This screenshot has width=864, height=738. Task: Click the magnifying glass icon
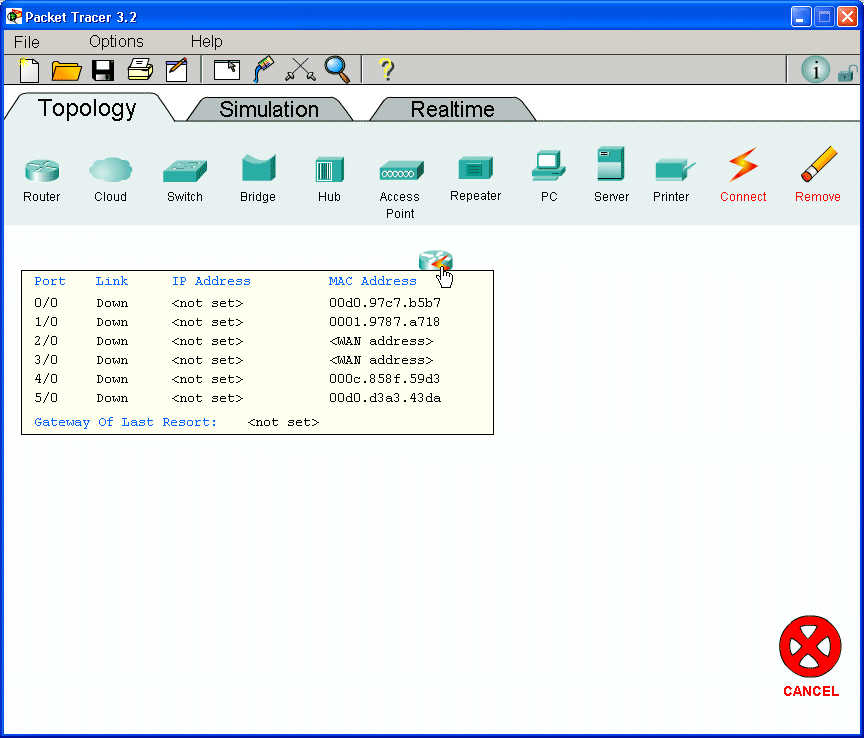pos(337,70)
